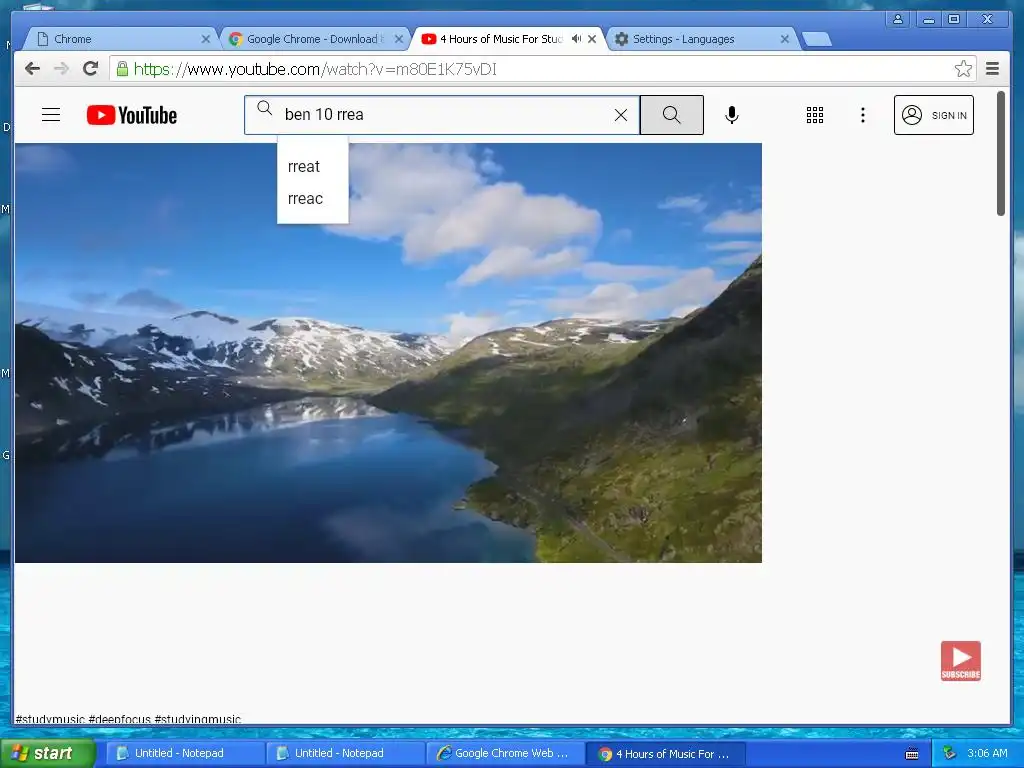View site security info via padlock
The width and height of the screenshot is (1024, 768).
(x=122, y=69)
